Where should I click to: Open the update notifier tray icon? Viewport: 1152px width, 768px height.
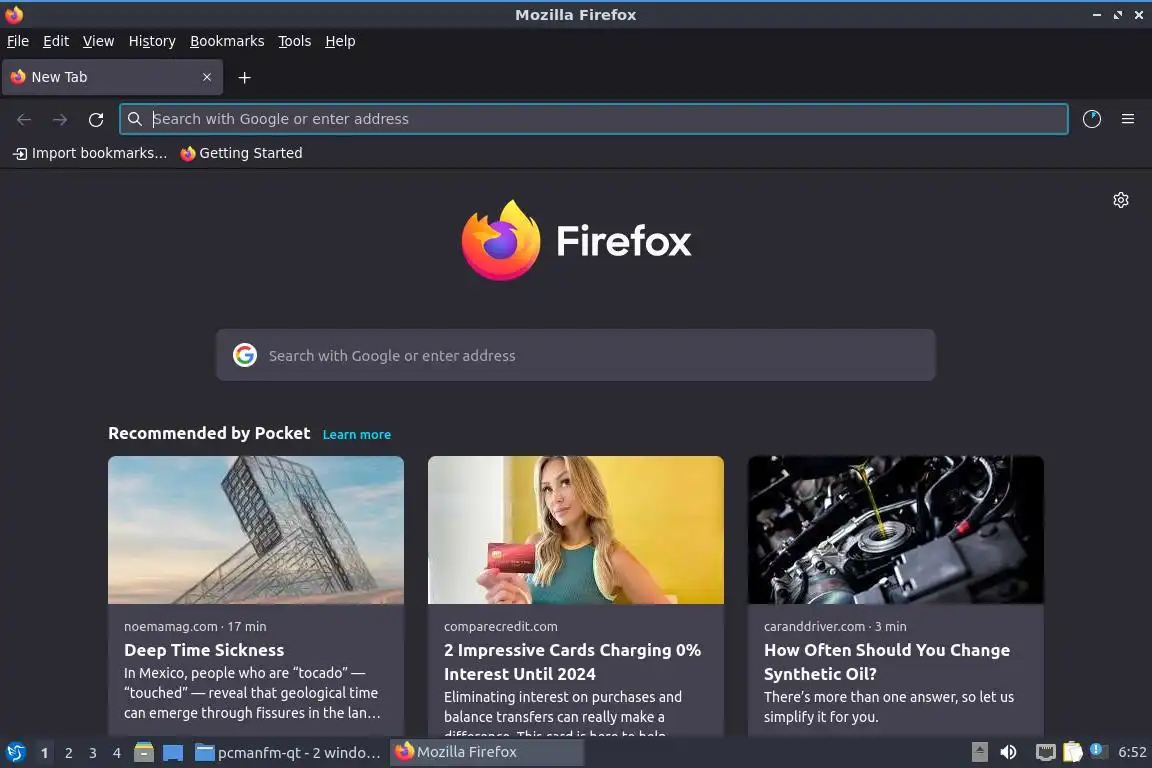coord(1097,750)
